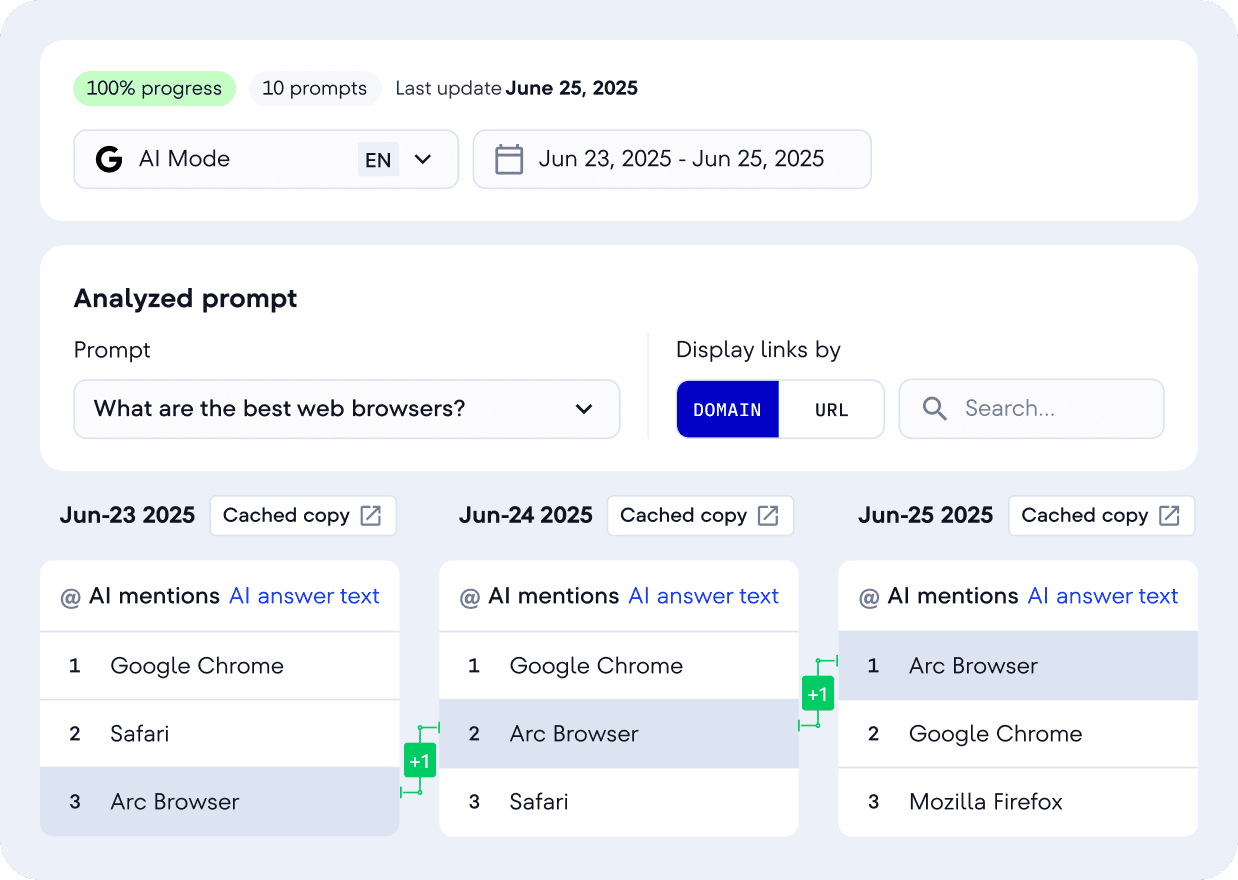1238x880 pixels.
Task: Click the 100% progress indicator pill
Action: (154, 88)
